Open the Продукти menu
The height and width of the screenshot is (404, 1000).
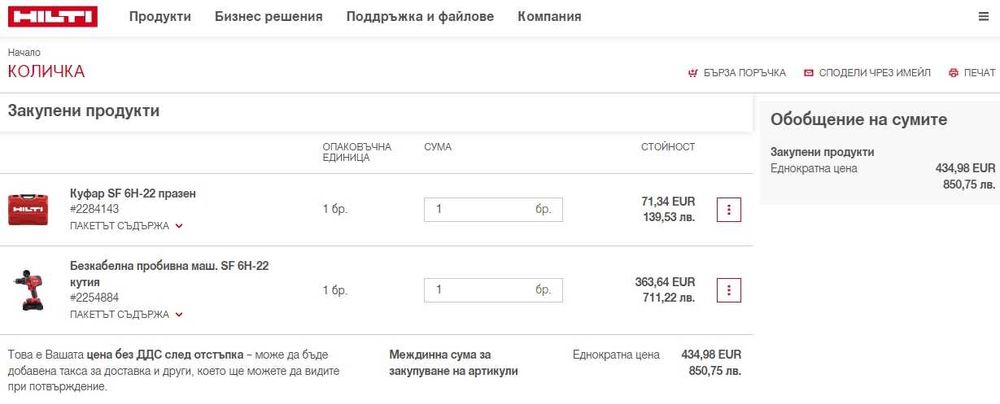click(160, 17)
